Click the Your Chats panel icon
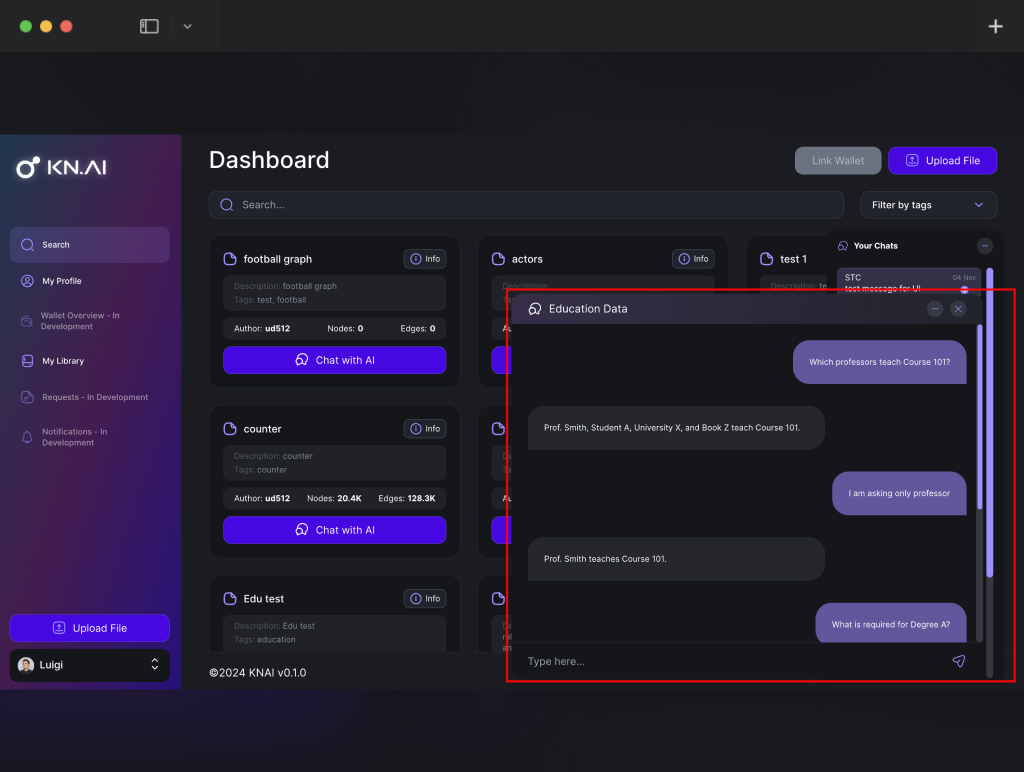1024x772 pixels. coord(843,246)
